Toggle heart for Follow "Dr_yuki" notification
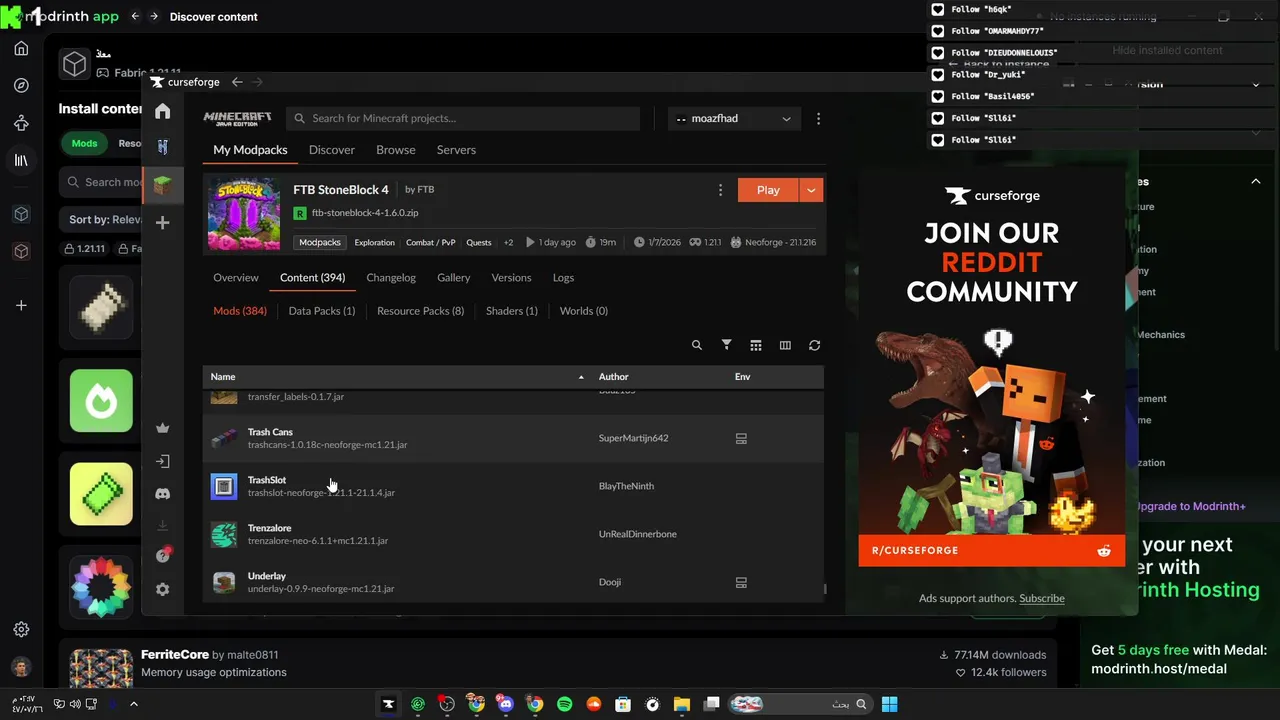Viewport: 1280px width, 720px height. click(938, 75)
